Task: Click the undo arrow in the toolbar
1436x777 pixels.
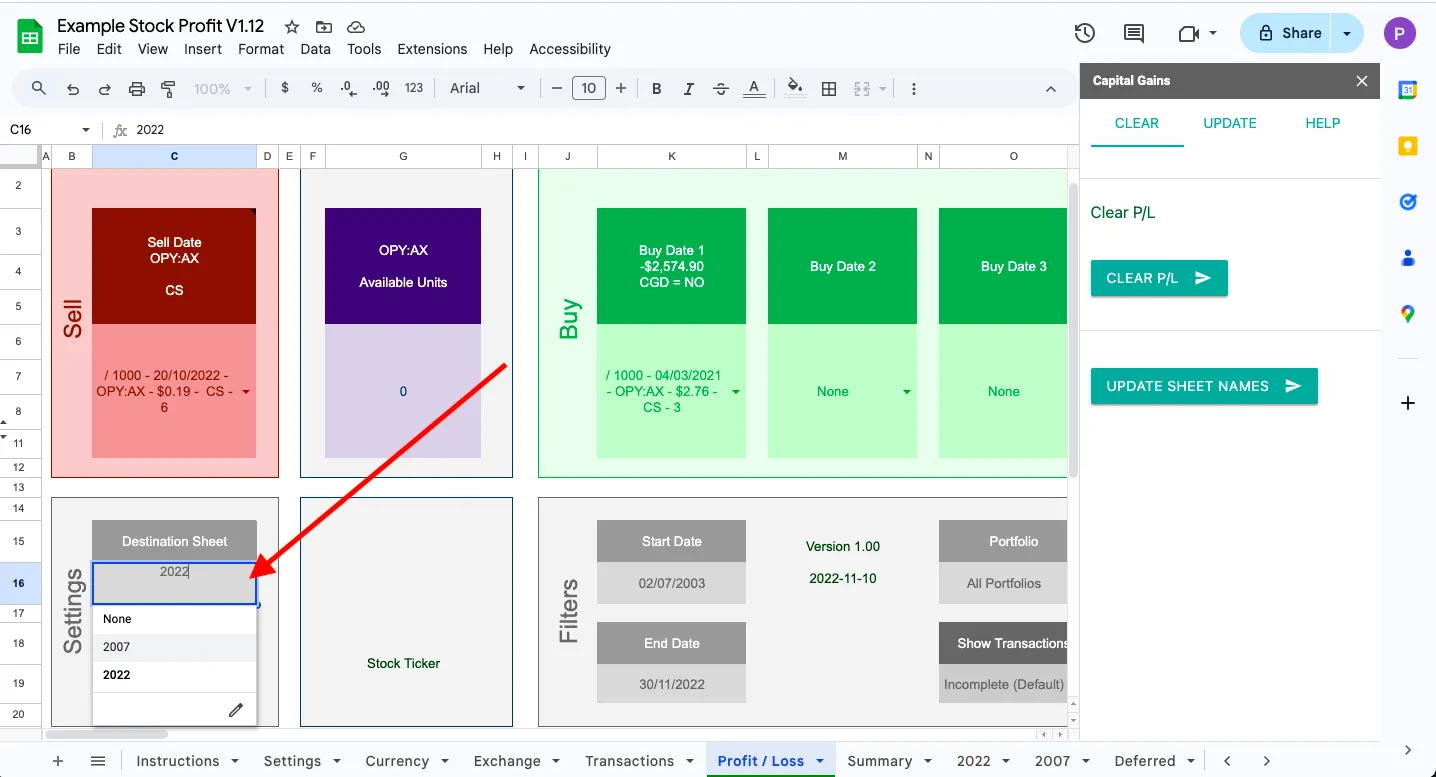Action: (x=73, y=89)
